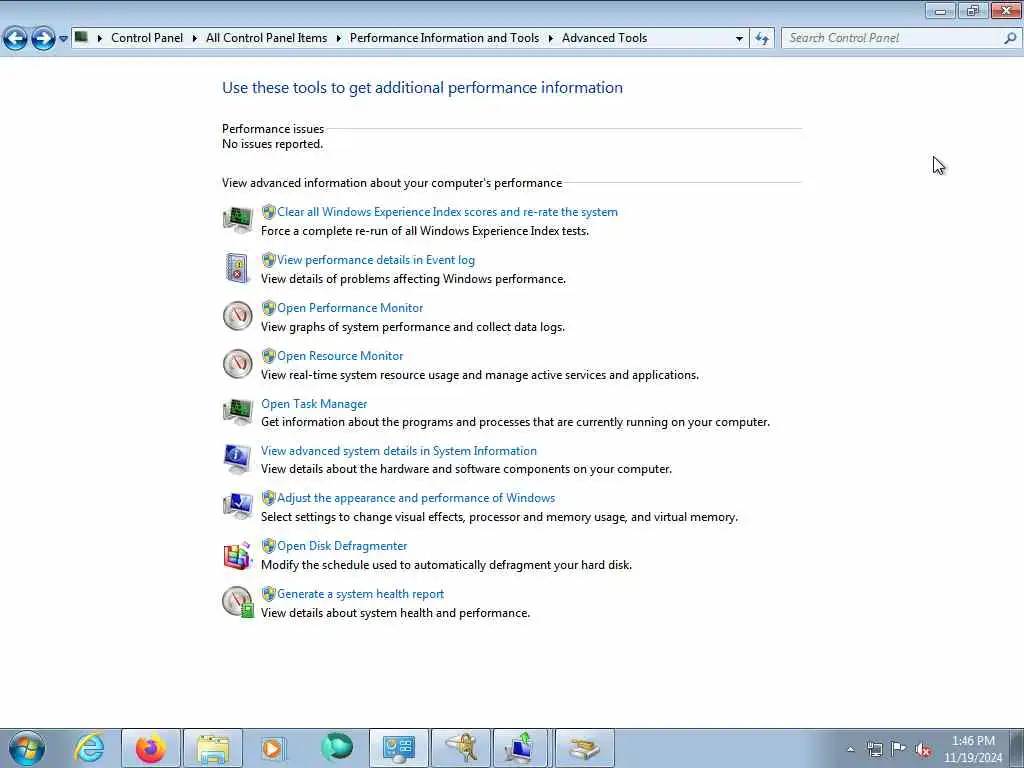Click the Forward arrow button
1024x768 pixels.
(43, 39)
